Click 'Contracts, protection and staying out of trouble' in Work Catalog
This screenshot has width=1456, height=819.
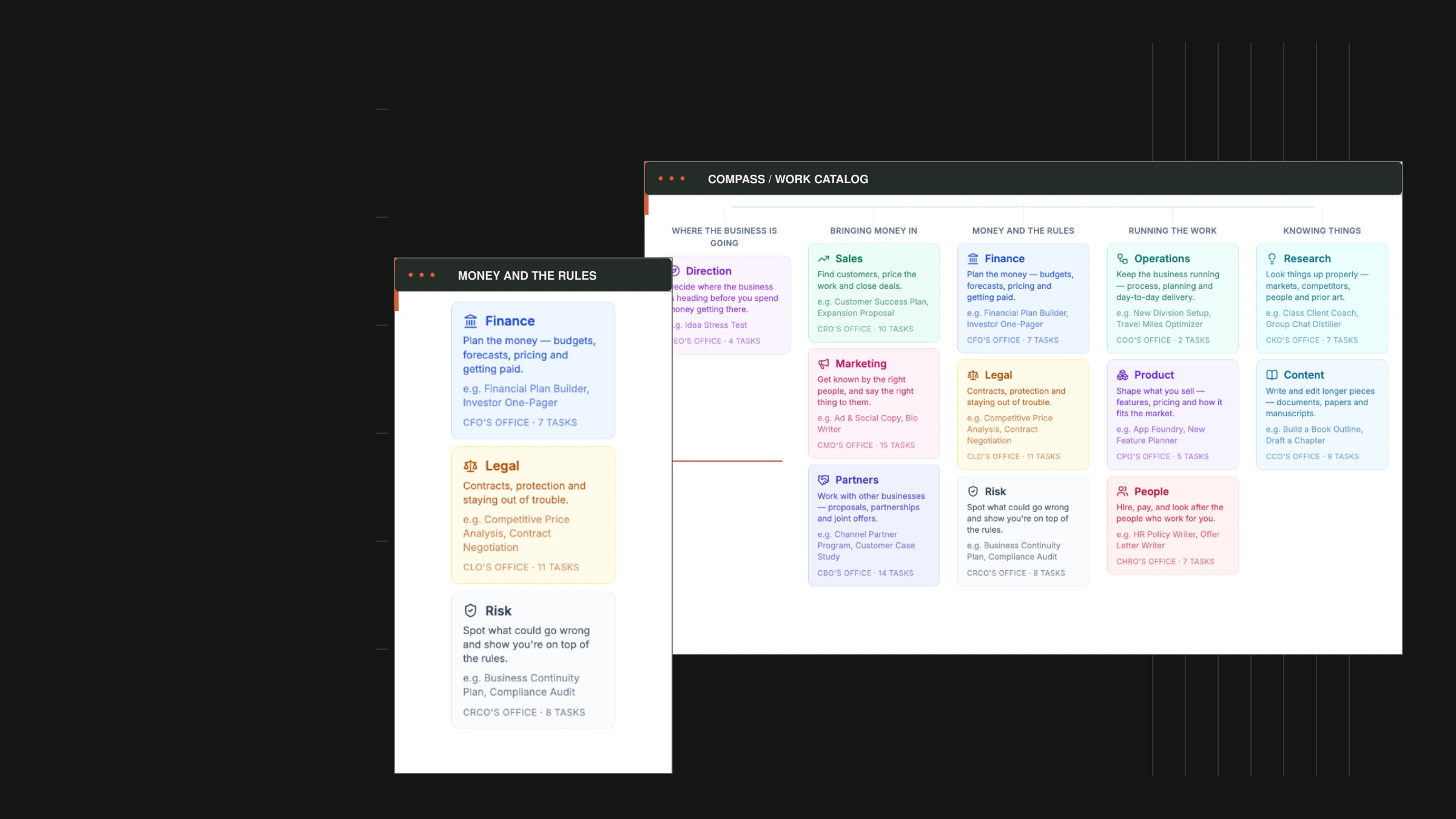(1016, 397)
